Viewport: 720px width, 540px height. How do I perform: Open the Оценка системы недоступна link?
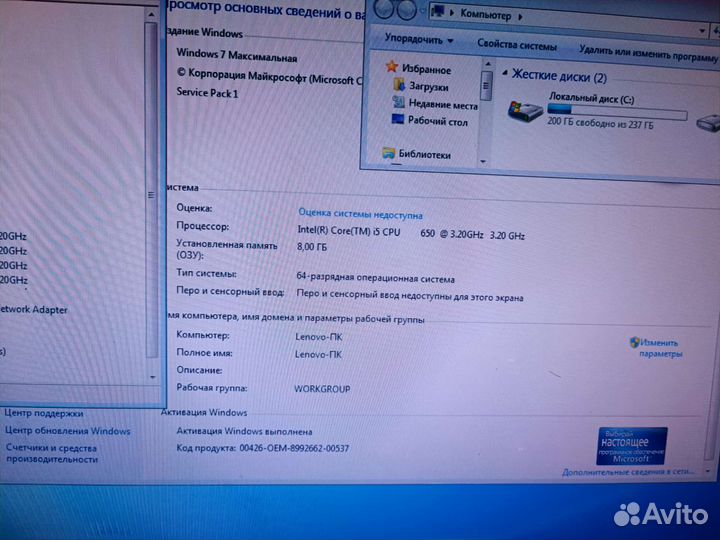(x=360, y=214)
